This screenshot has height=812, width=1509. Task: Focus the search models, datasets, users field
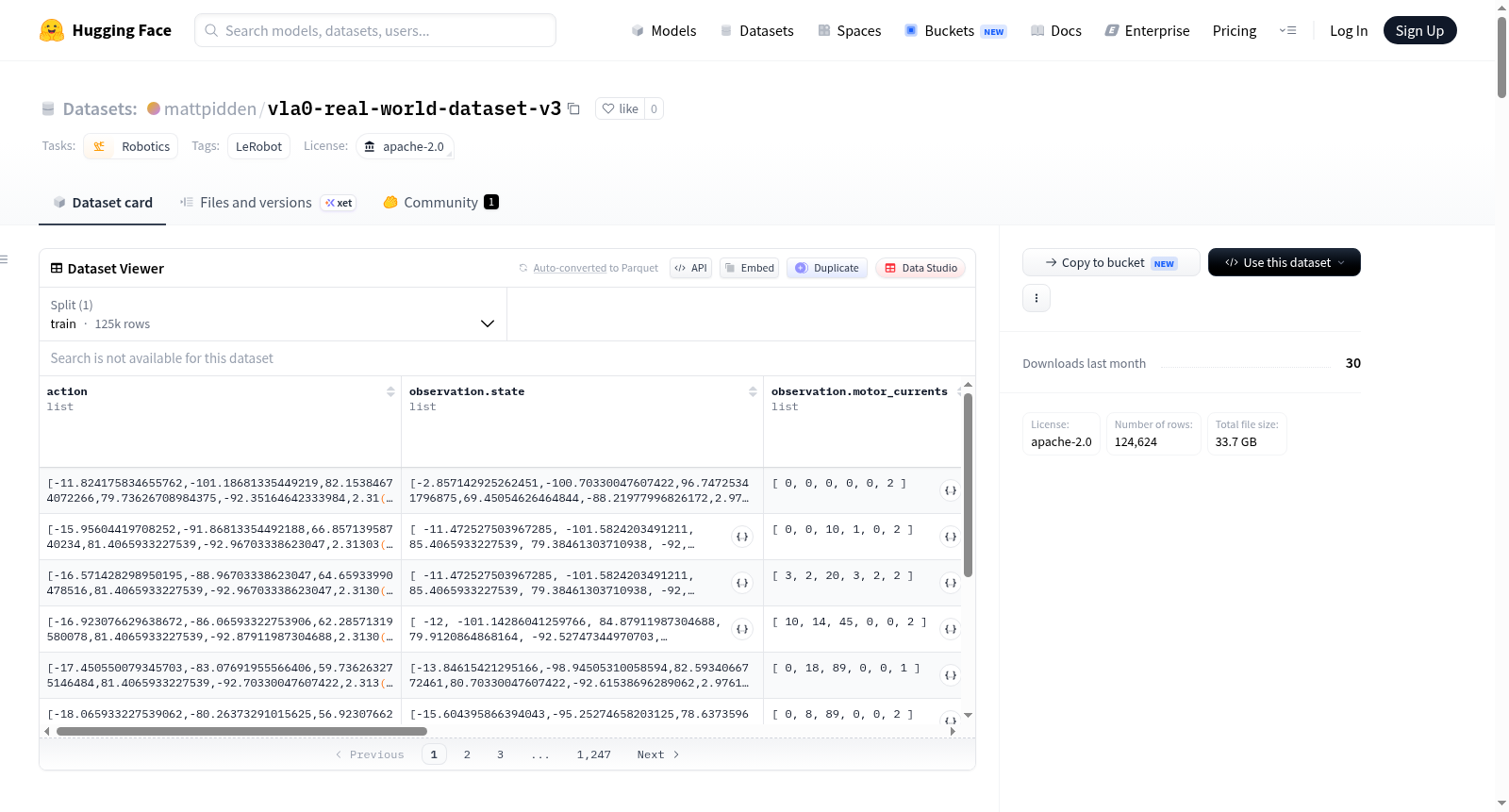tap(375, 30)
